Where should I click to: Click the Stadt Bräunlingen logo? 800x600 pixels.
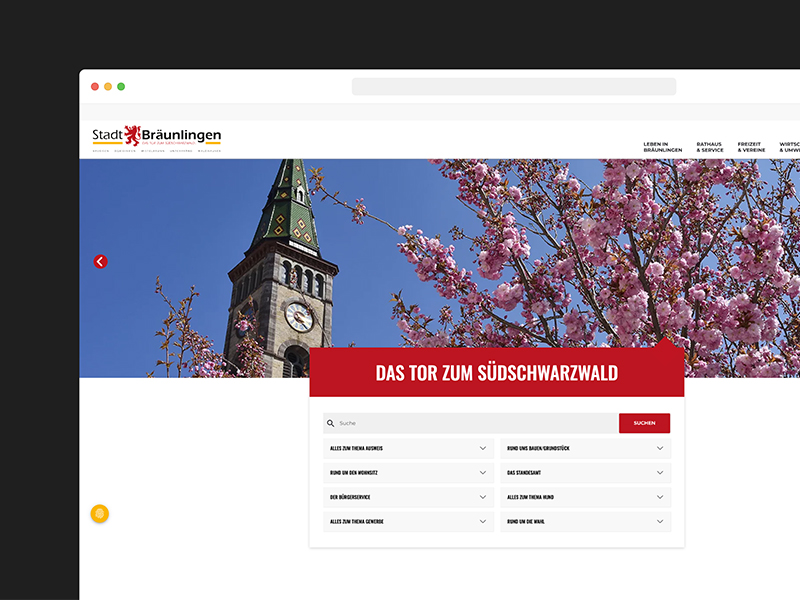[156, 138]
